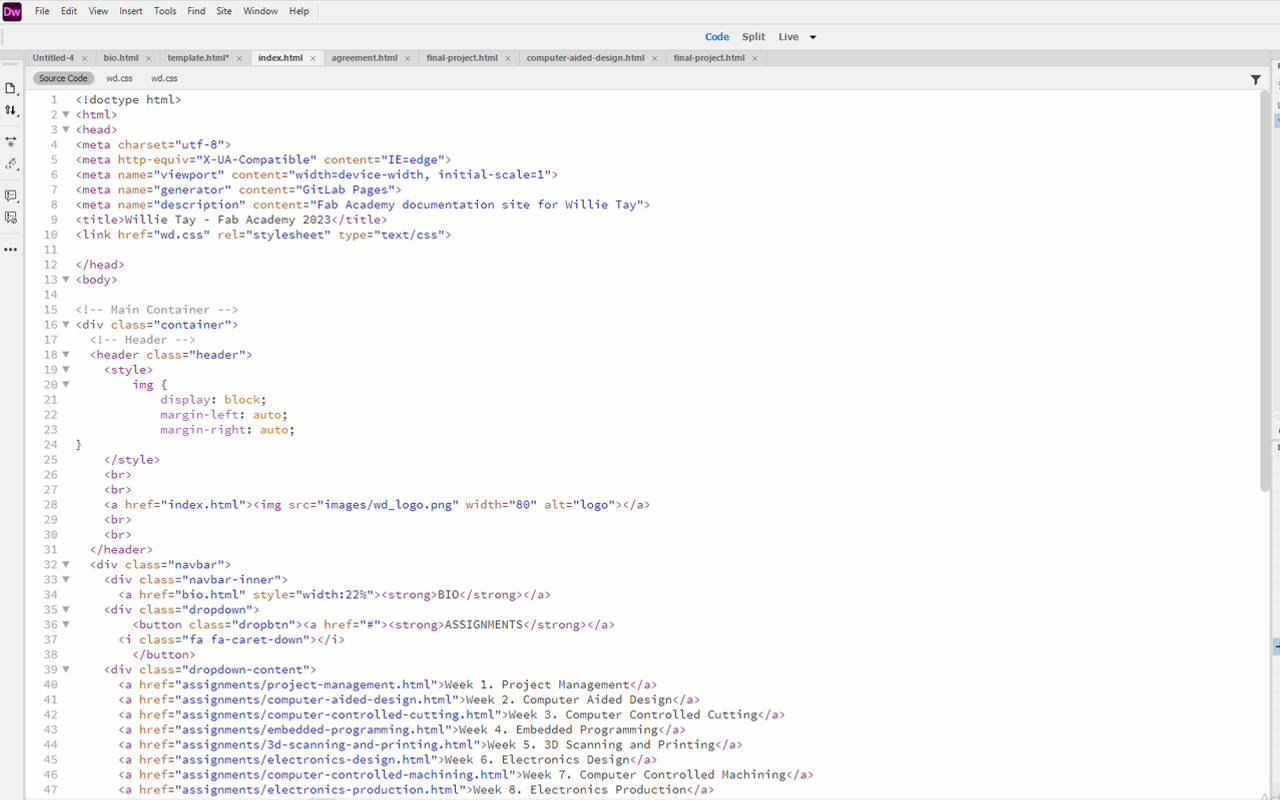Close the computer-aided-design.html tab
This screenshot has height=800, width=1280.
[655, 58]
